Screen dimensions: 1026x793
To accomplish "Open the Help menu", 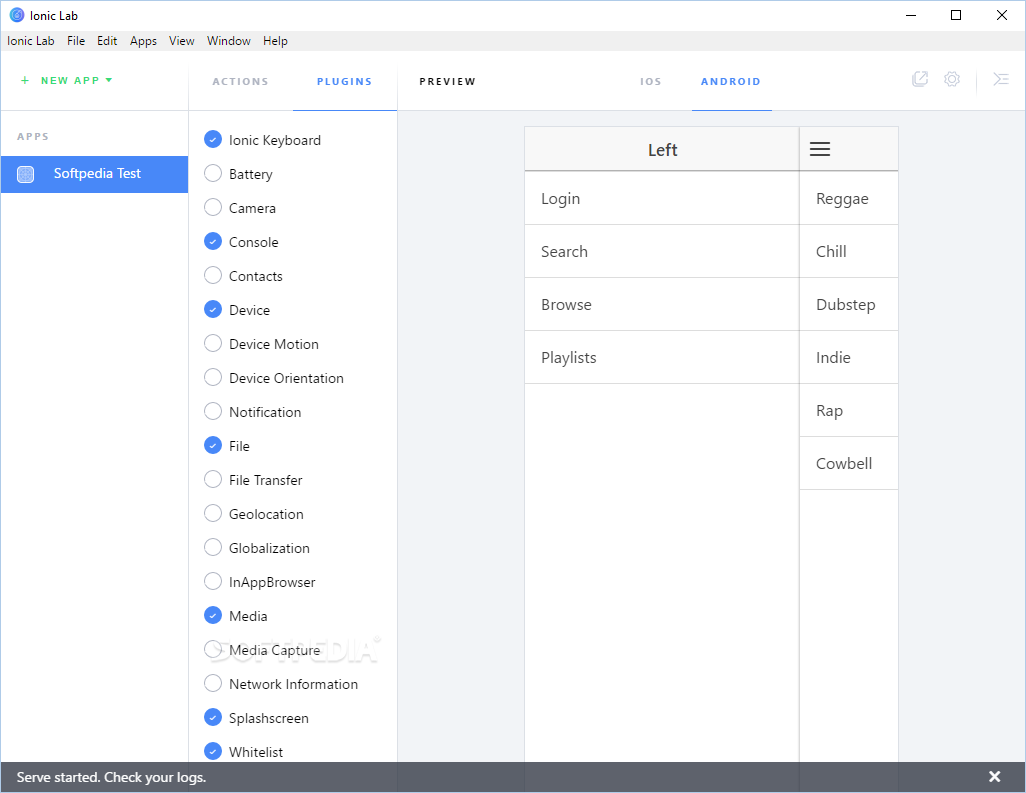I will pyautogui.click(x=275, y=41).
